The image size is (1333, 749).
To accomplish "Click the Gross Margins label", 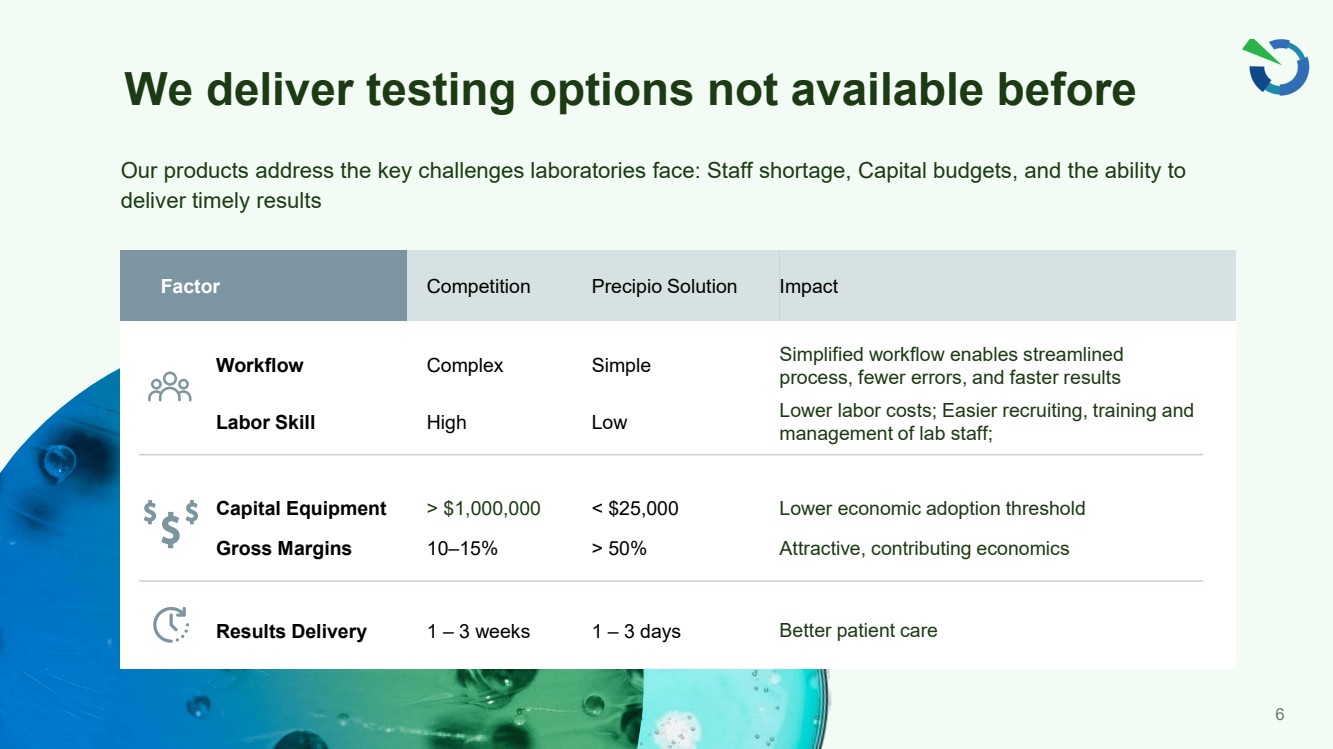I will coord(284,548).
